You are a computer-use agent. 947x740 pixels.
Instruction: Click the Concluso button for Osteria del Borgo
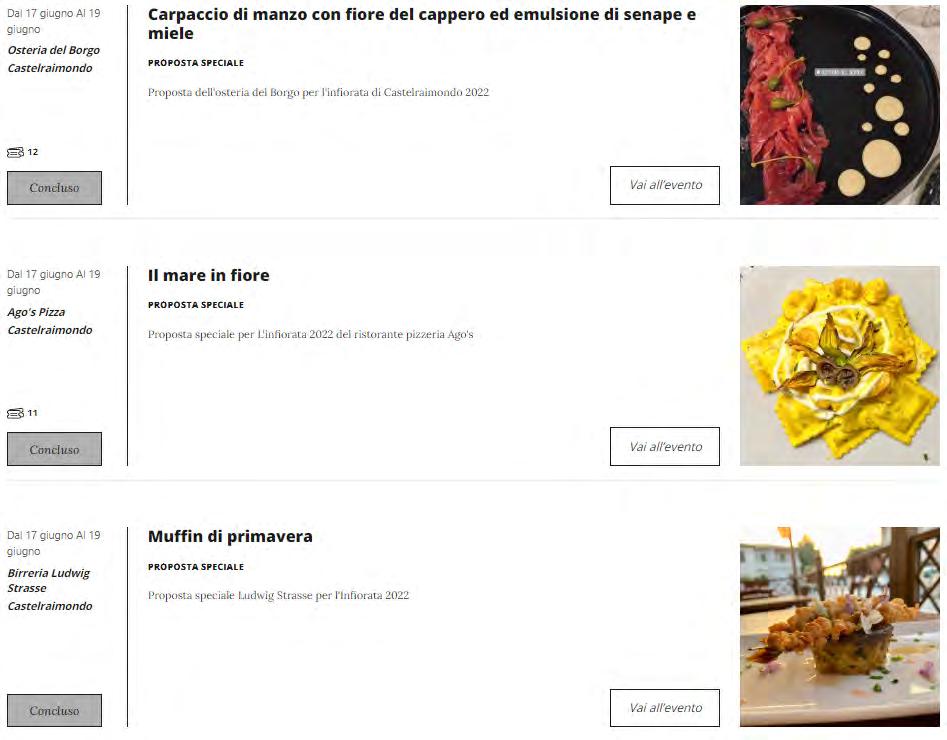pyautogui.click(x=54, y=188)
